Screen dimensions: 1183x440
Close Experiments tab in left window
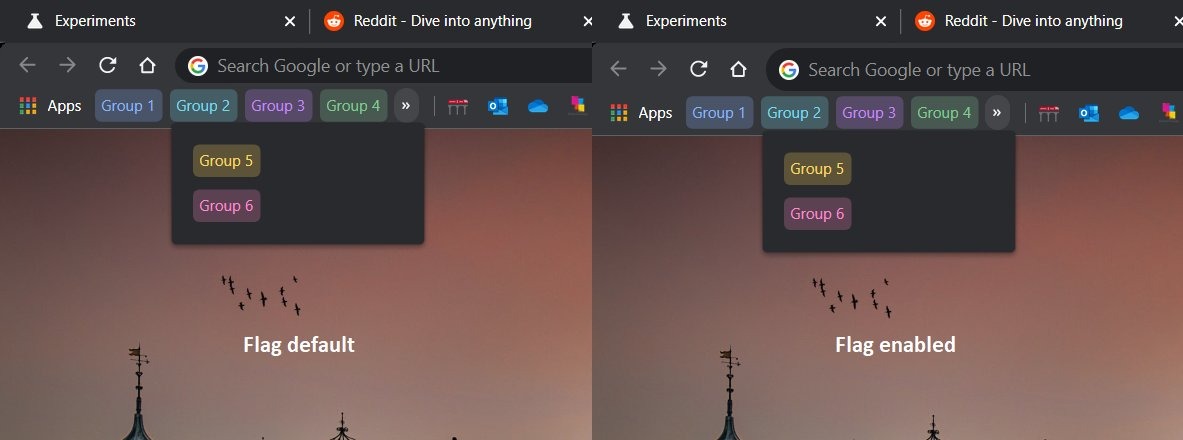click(290, 22)
